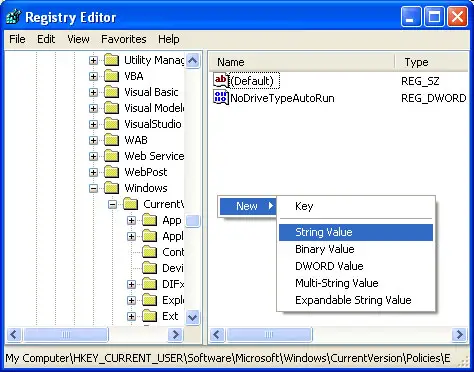Click the status bar registry path
The width and height of the screenshot is (474, 372).
[x=228, y=358]
